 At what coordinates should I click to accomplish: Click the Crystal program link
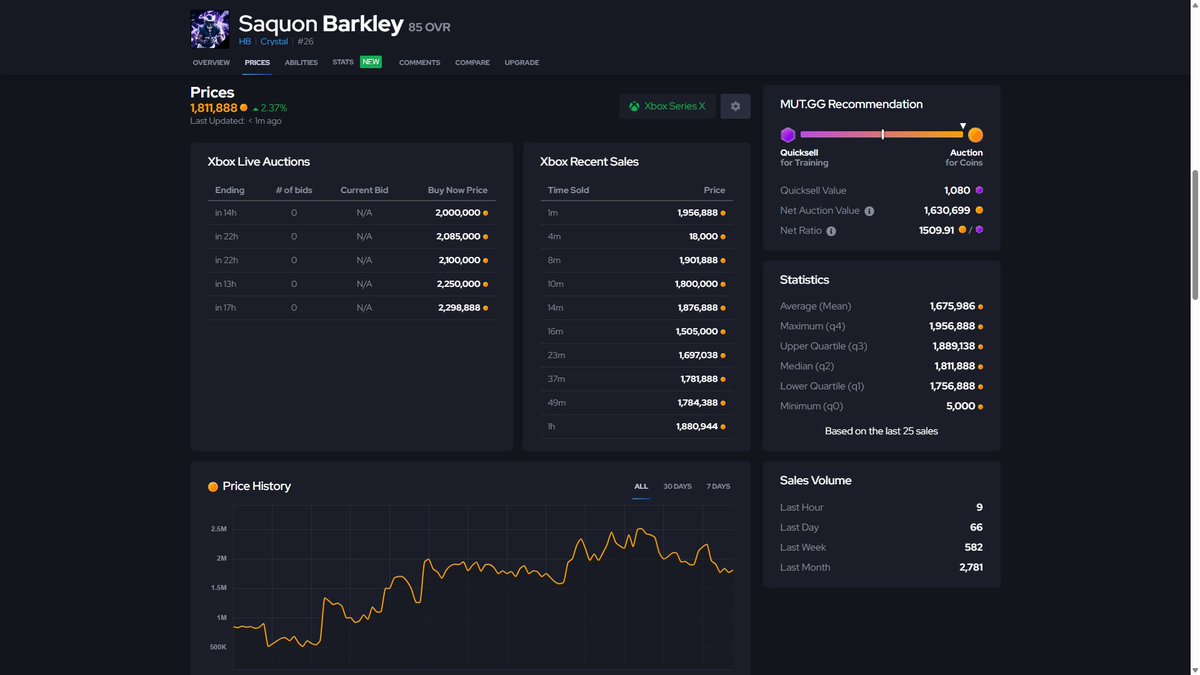pyautogui.click(x=274, y=42)
